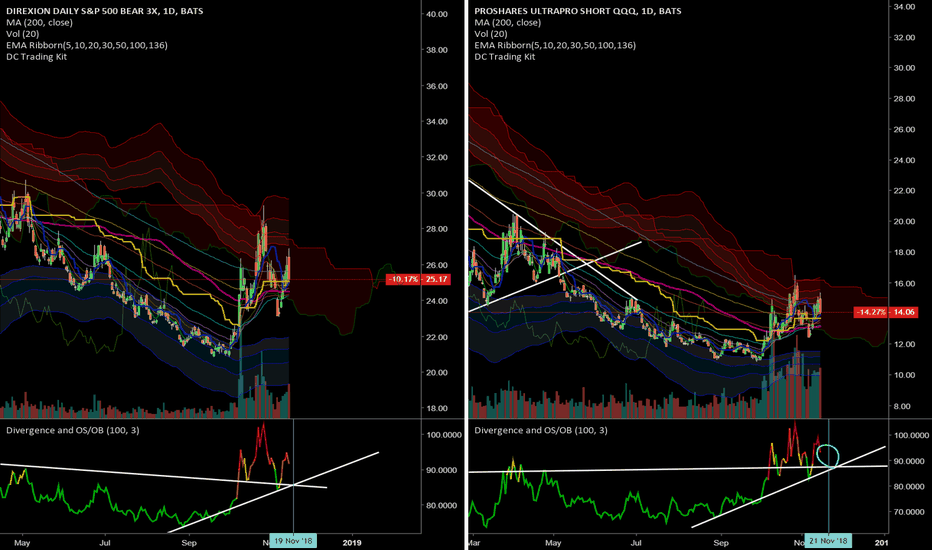Click the 19 Nov '18 date marker
Image resolution: width=932 pixels, height=550 pixels.
293,541
